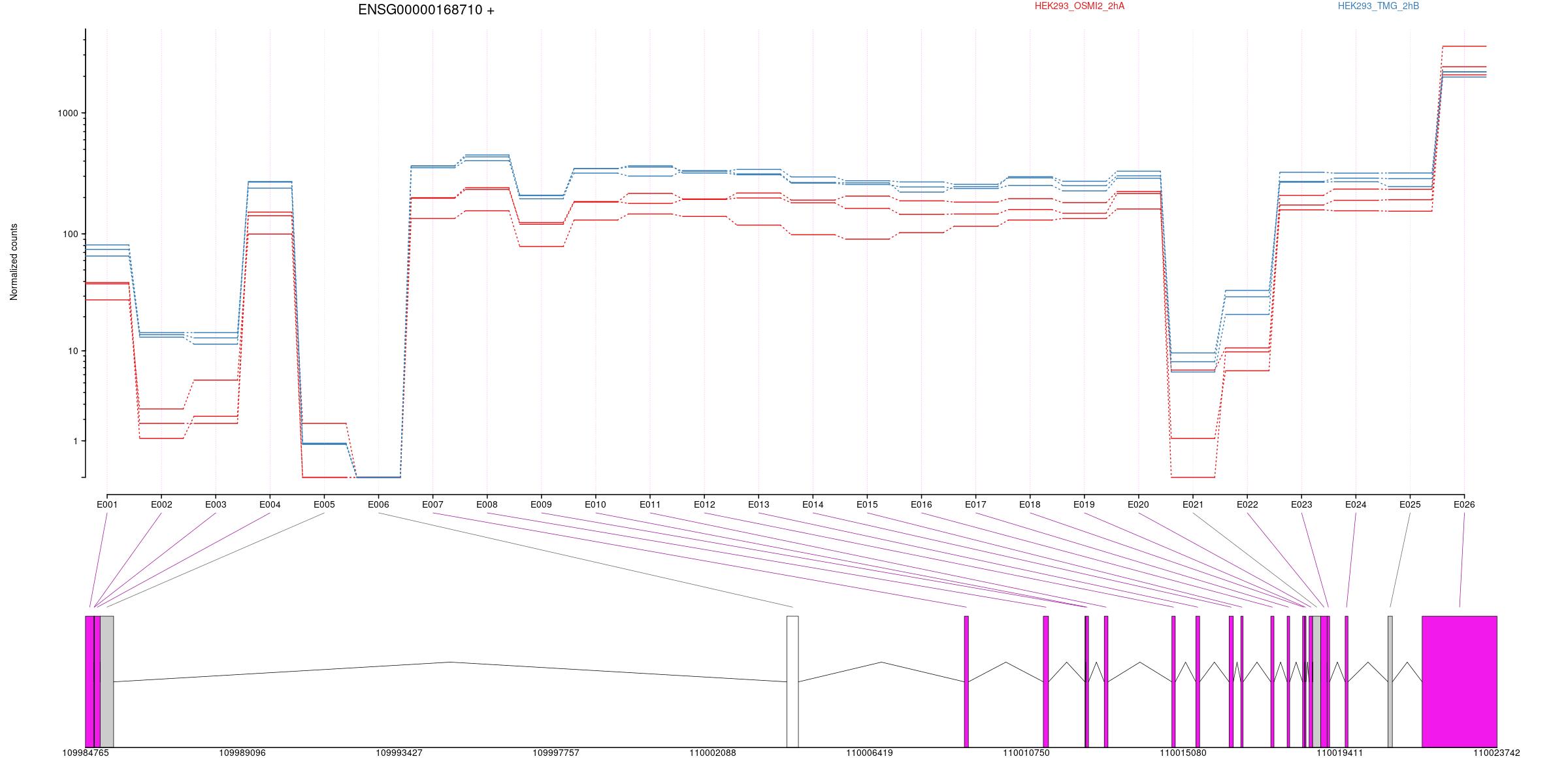Click exon label E014
Screen dimensions: 1568x784
(x=813, y=504)
